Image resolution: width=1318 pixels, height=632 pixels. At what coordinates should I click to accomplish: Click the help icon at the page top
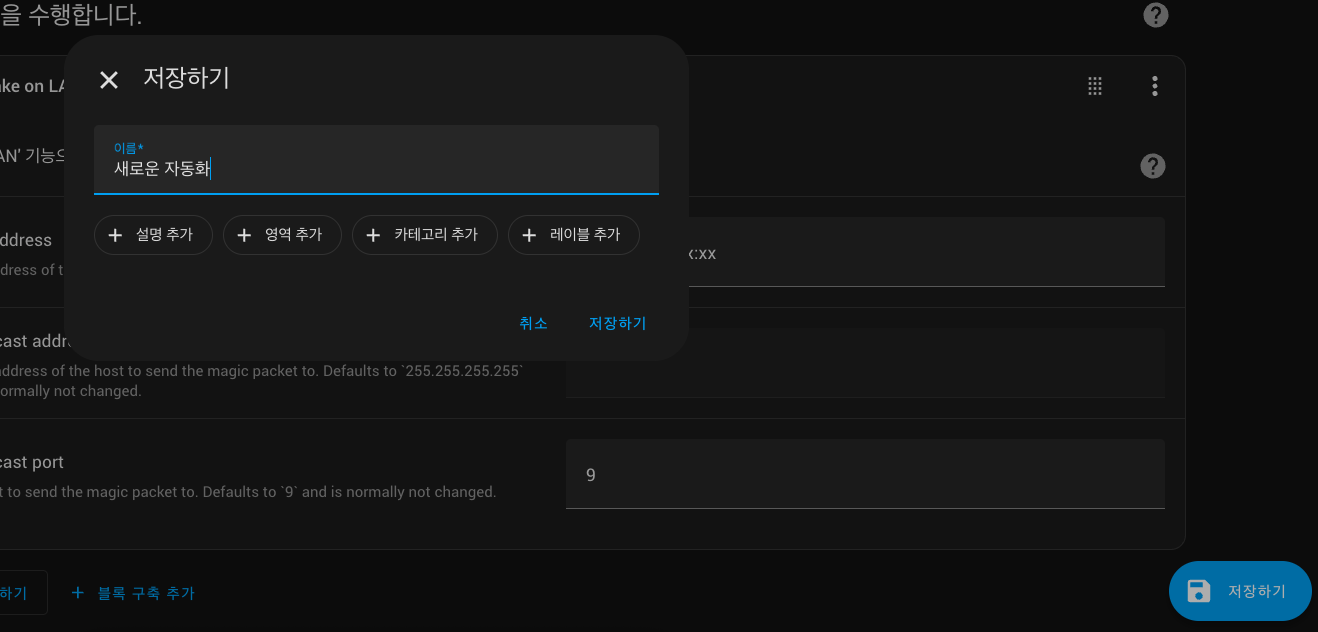pos(1156,15)
